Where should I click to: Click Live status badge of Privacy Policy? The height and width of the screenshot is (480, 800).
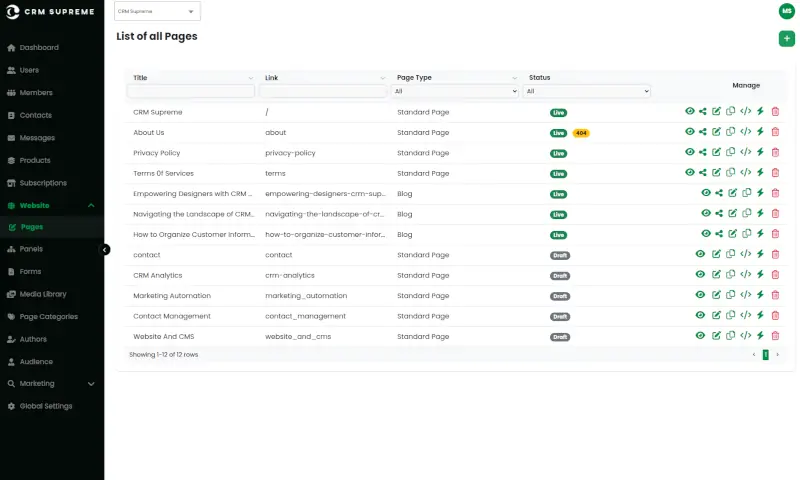click(x=558, y=154)
